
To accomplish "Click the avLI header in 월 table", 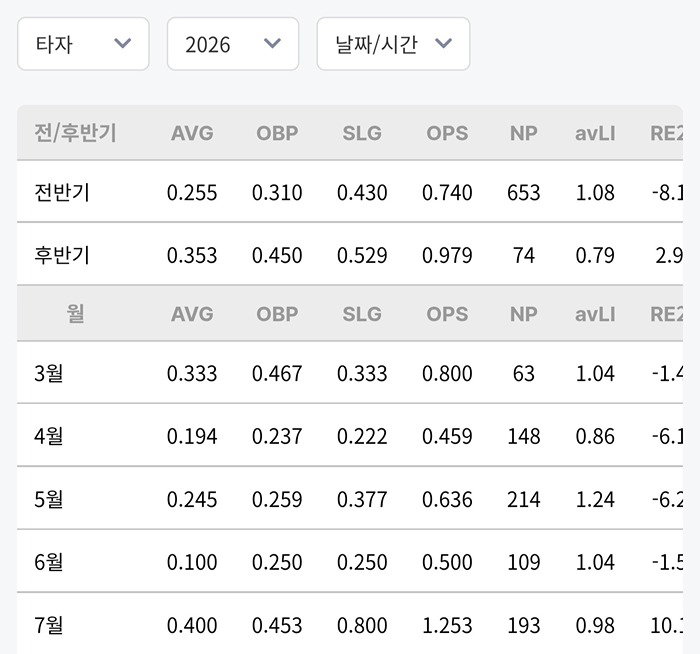I will point(595,314).
